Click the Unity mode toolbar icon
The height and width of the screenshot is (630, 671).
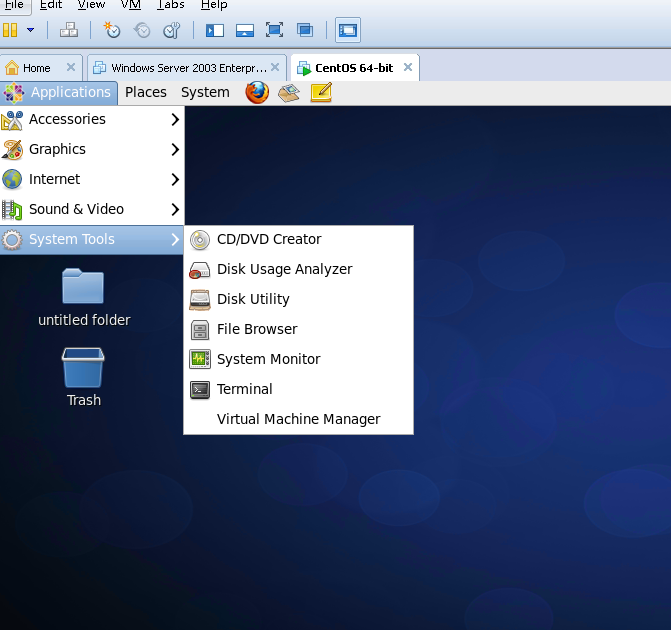coord(305,30)
